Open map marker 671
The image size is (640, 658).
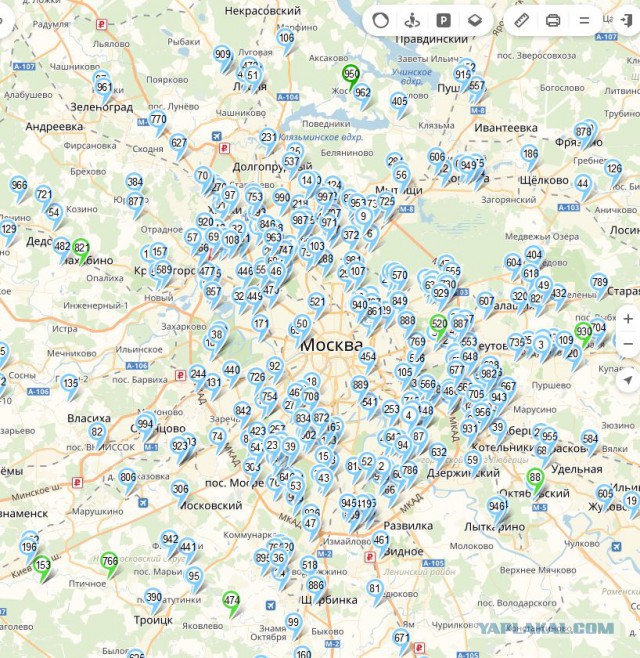coord(401,638)
